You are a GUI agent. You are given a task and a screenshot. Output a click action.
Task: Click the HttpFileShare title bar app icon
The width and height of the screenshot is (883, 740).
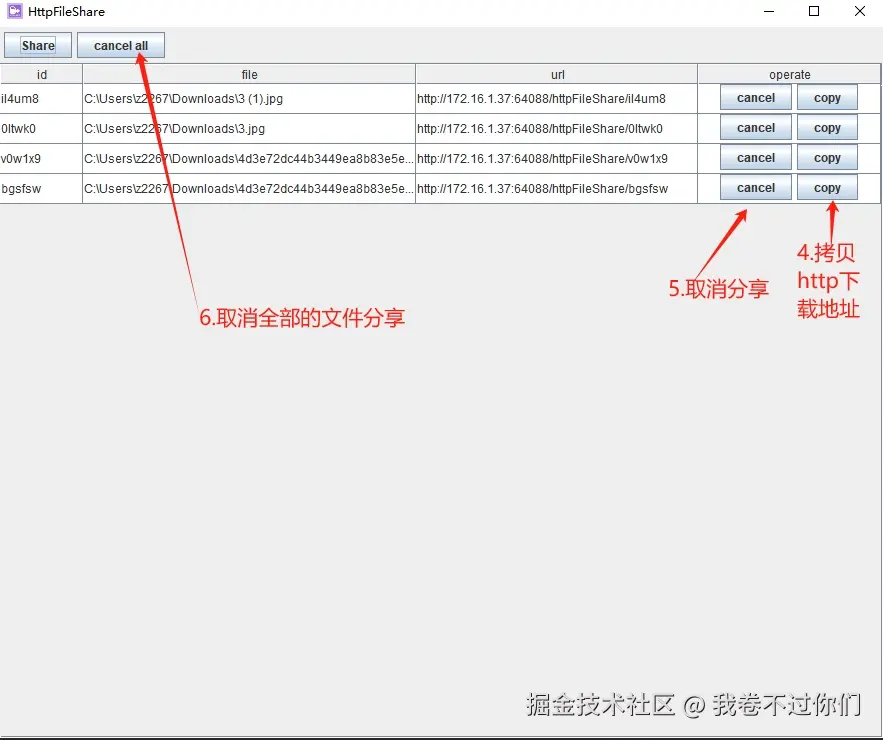coord(12,11)
